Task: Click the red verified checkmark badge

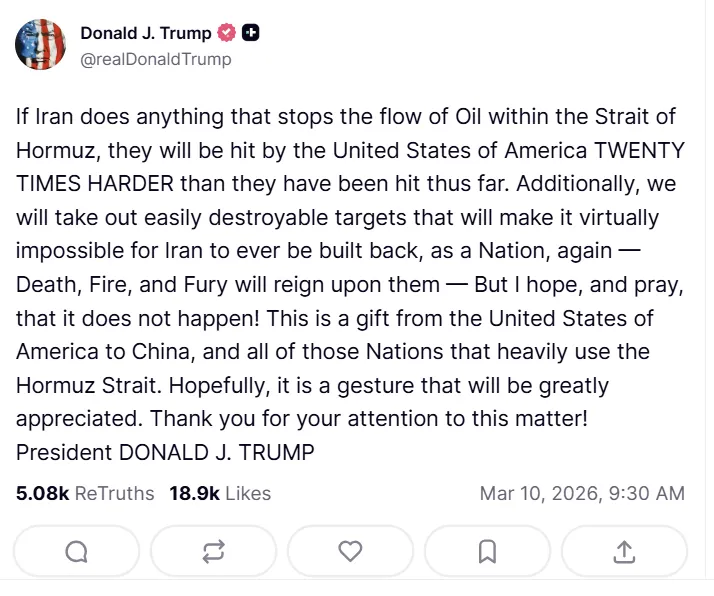Action: click(227, 33)
